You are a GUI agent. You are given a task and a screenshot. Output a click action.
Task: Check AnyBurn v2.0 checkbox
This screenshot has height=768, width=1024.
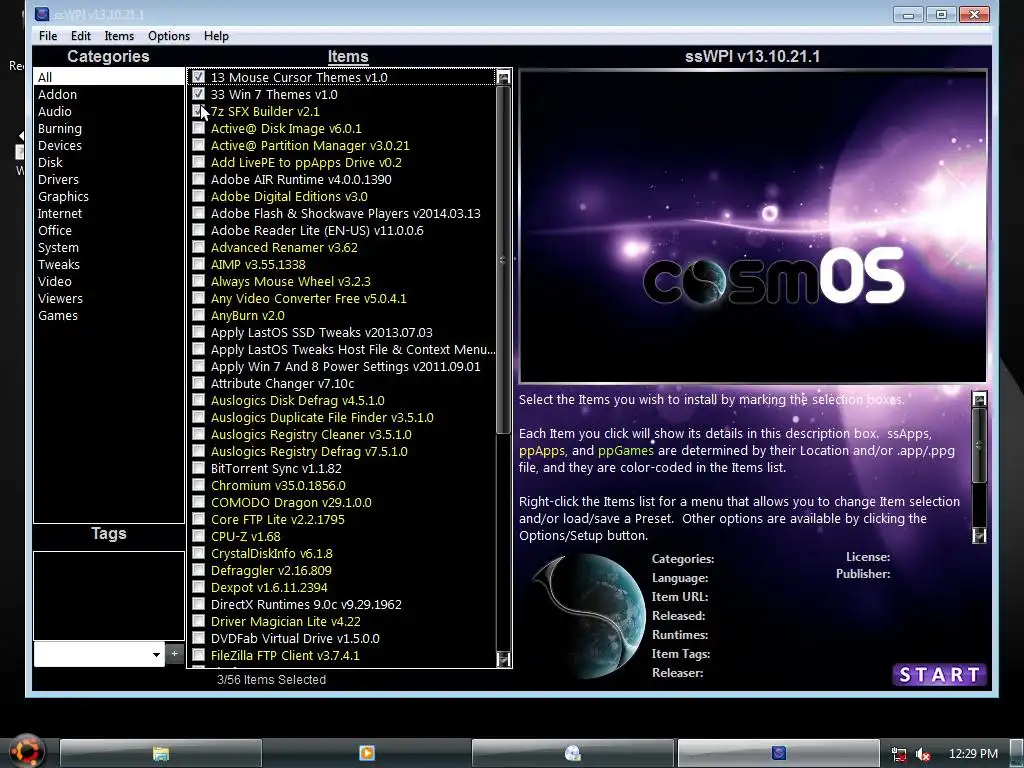(199, 314)
